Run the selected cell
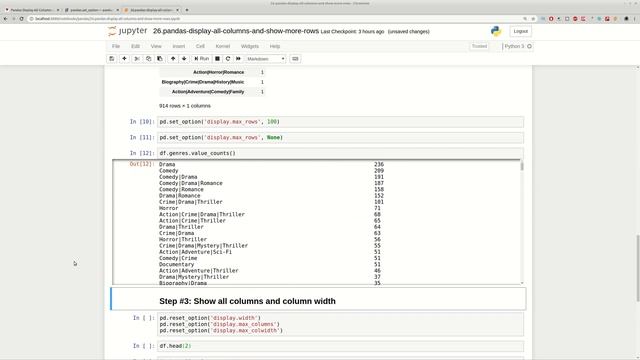Image resolution: width=640 pixels, height=360 pixels. [202, 59]
